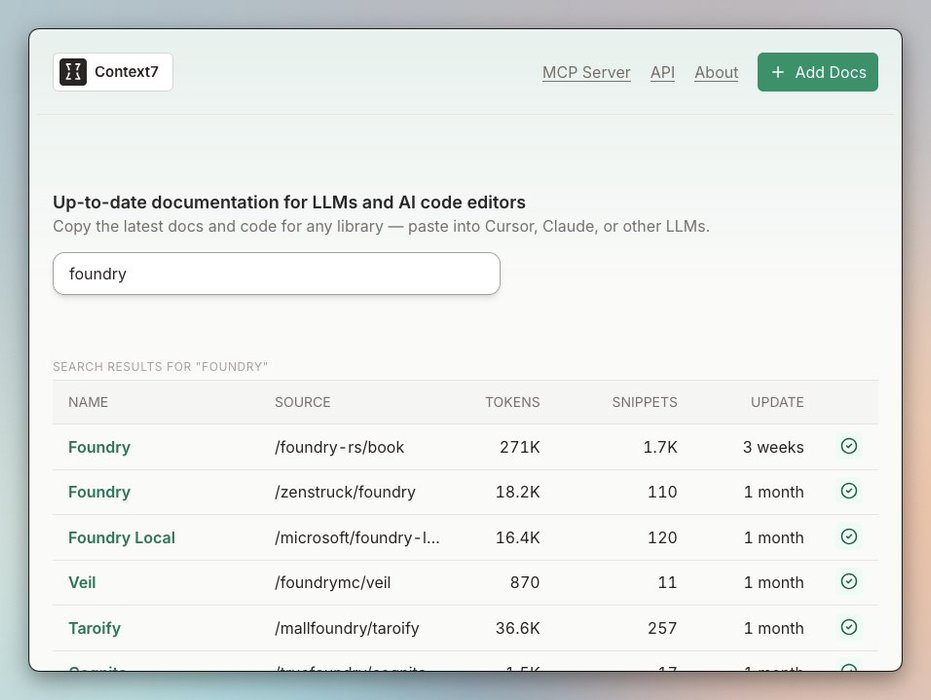Open the Foundry library from /foundry-rs/book
This screenshot has height=700, width=931.
point(99,447)
